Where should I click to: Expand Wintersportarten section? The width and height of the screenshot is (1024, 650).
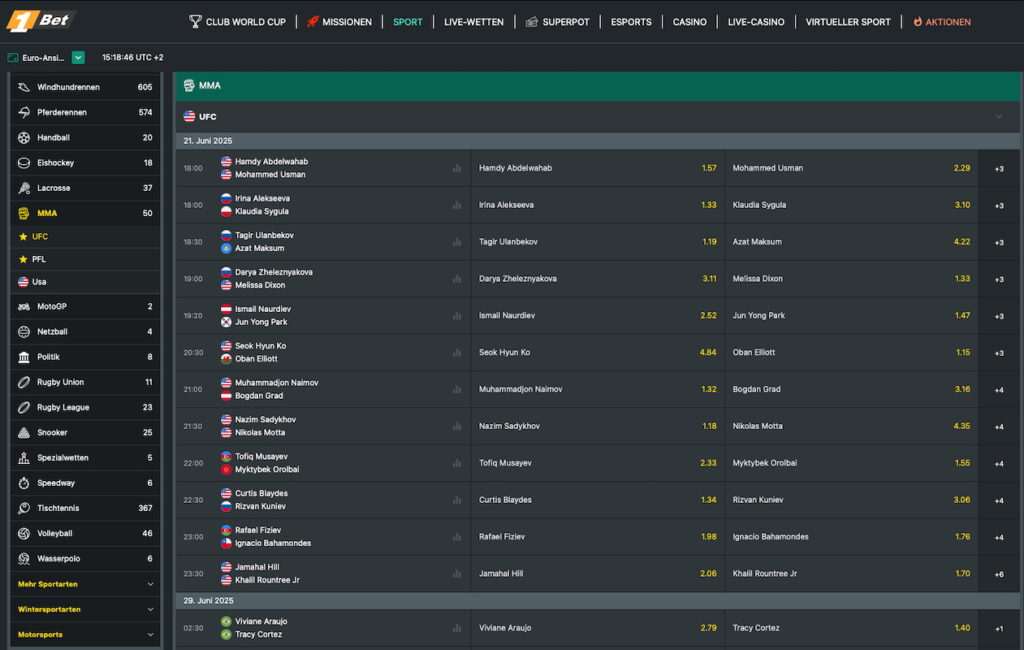(x=85, y=609)
